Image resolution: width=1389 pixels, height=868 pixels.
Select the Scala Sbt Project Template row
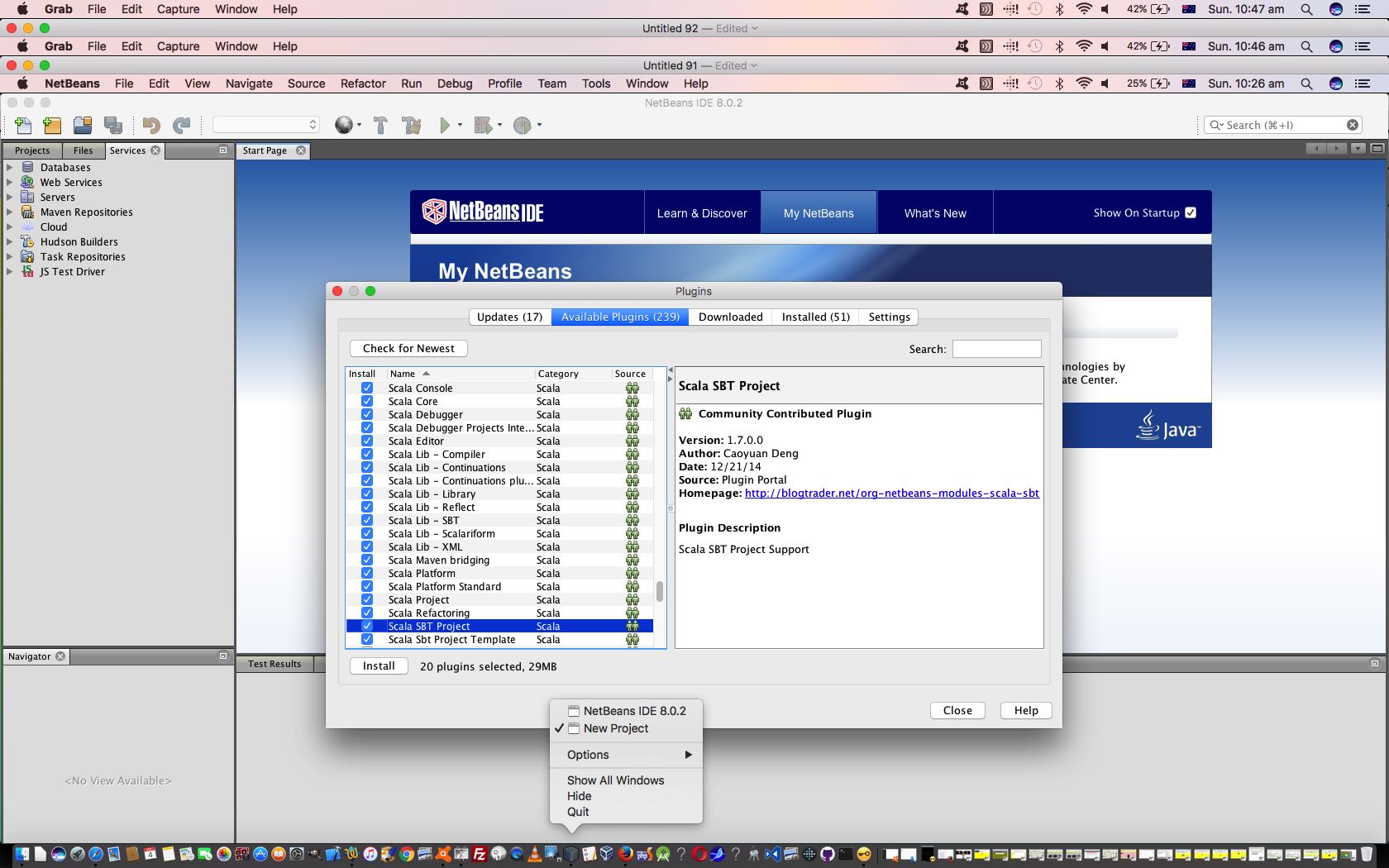(499, 639)
